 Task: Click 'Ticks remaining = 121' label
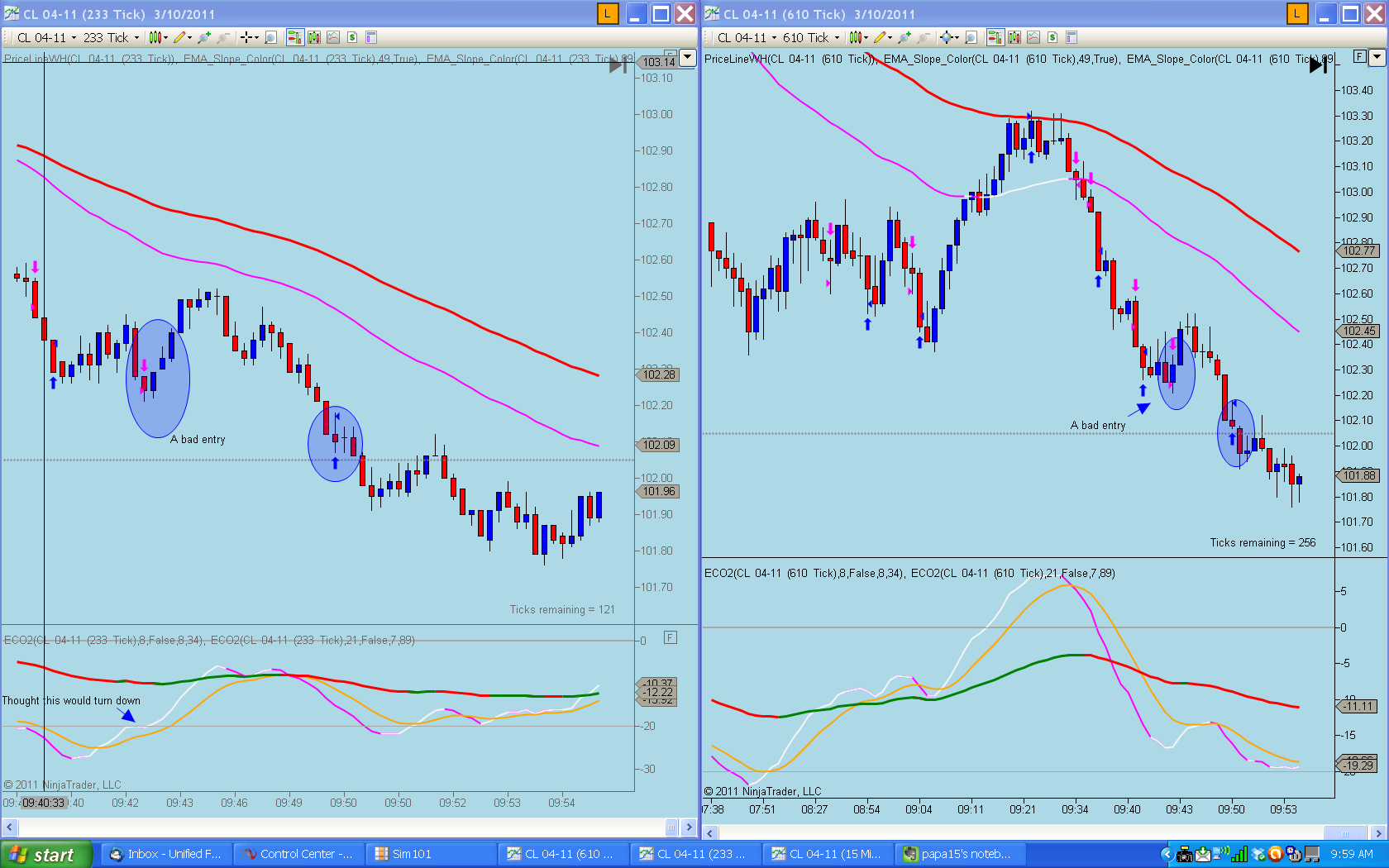562,610
